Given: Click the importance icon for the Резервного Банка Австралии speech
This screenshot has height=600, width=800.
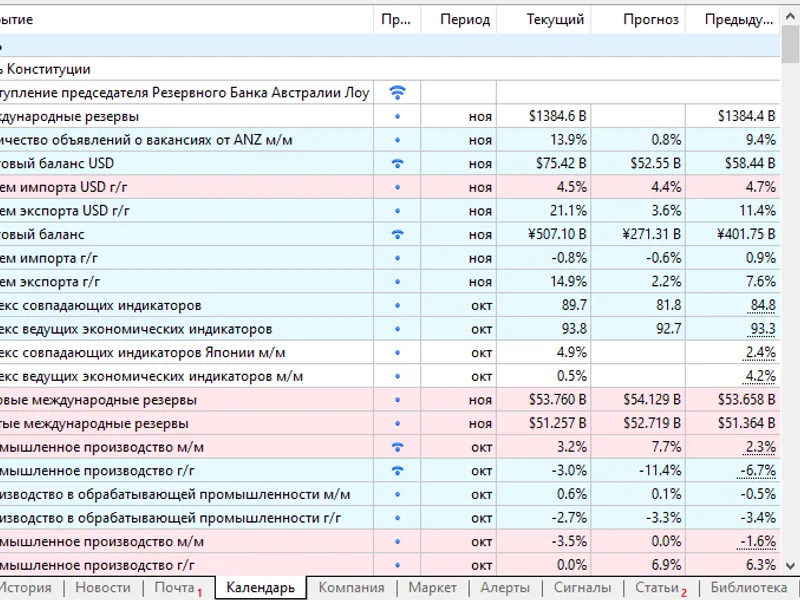Looking at the screenshot, I should tap(397, 92).
